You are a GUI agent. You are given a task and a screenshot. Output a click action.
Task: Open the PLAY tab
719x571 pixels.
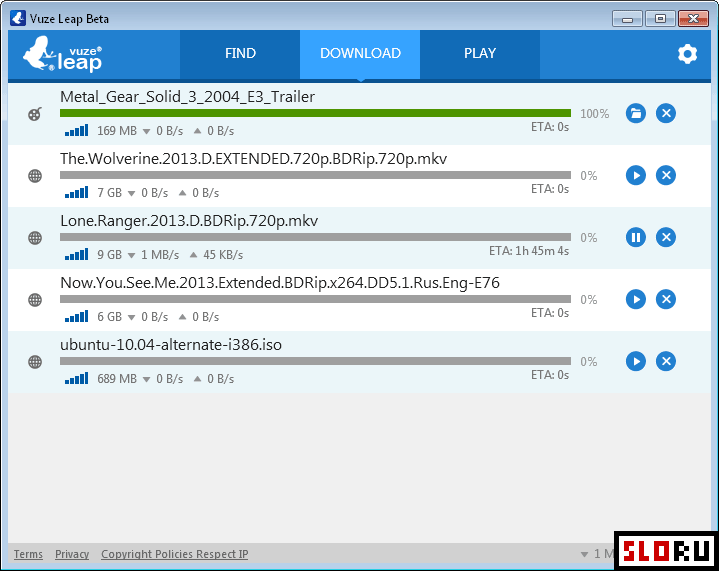click(480, 54)
